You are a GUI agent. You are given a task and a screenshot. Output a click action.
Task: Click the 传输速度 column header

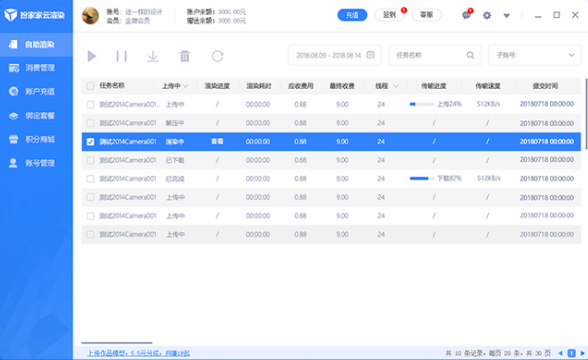488,86
